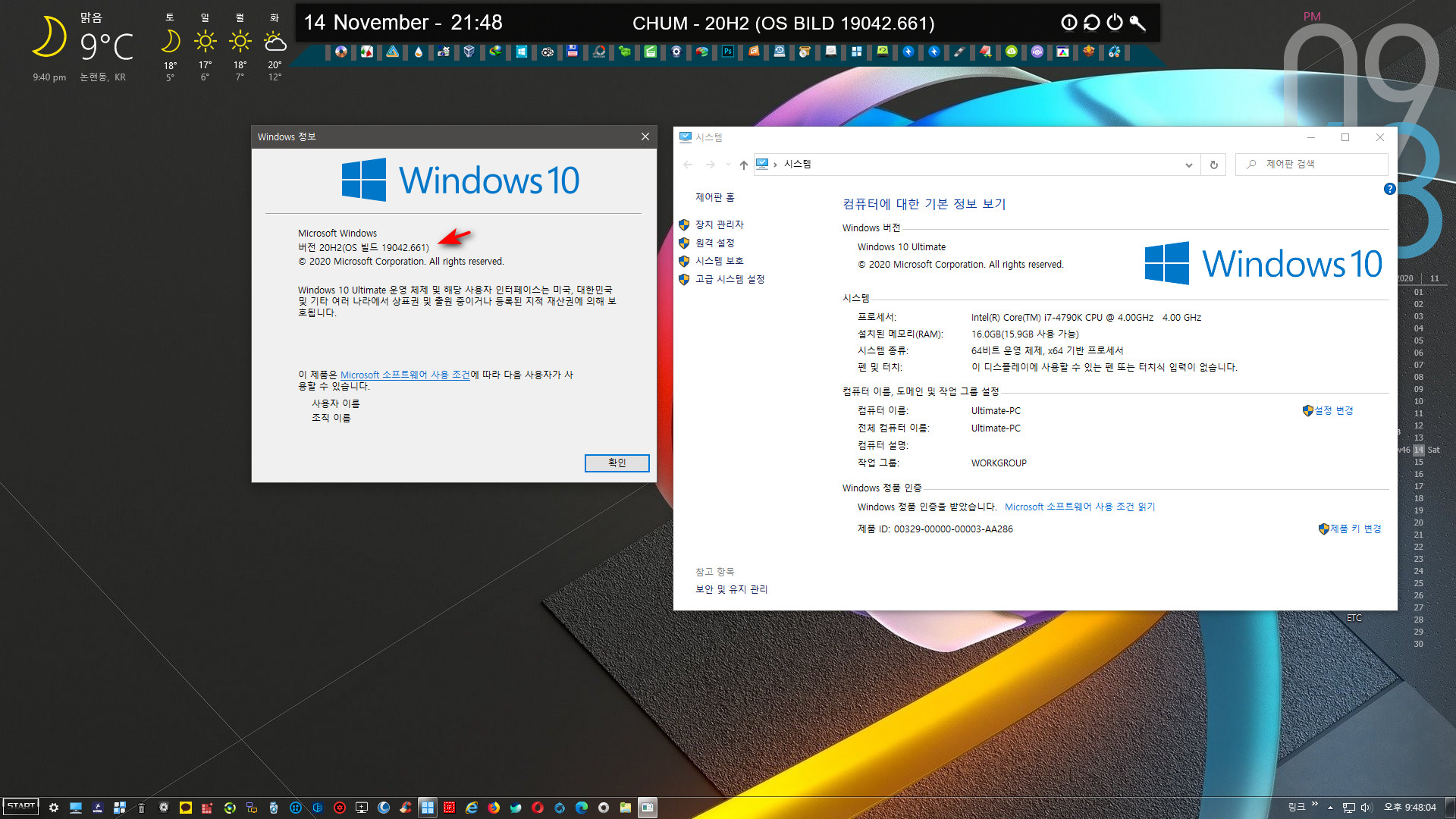The height and width of the screenshot is (819, 1456).
Task: Open 원격 설정 in the System window sidebar
Action: (714, 243)
